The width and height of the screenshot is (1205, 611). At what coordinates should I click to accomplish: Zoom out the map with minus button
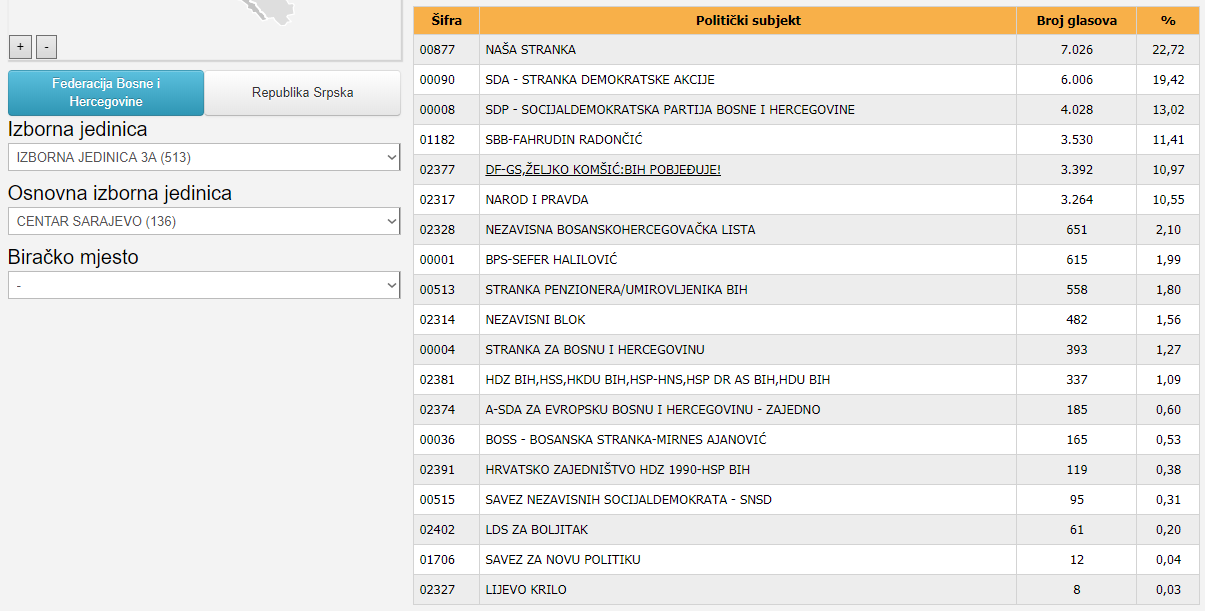pos(46,46)
